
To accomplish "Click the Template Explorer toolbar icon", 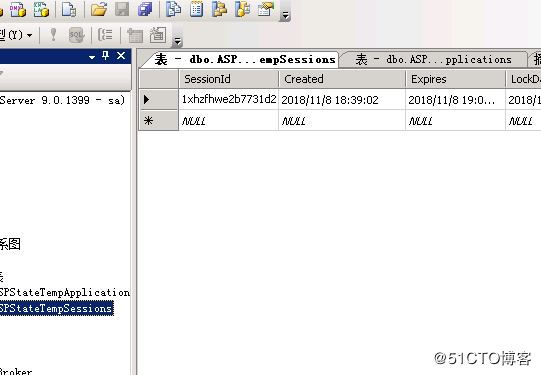I will point(242,9).
